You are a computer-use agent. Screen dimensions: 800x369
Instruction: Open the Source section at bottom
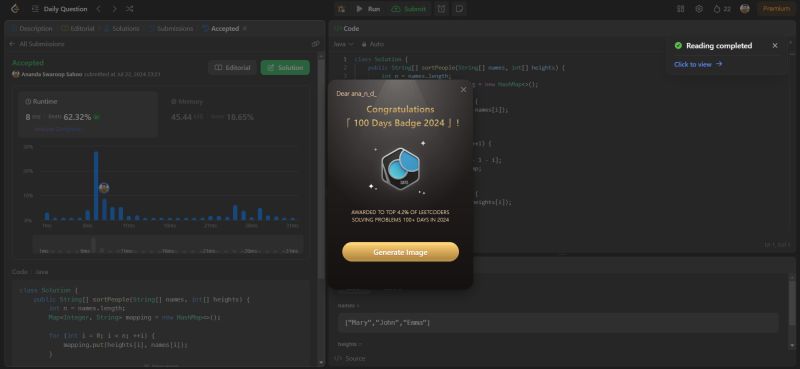(350, 358)
